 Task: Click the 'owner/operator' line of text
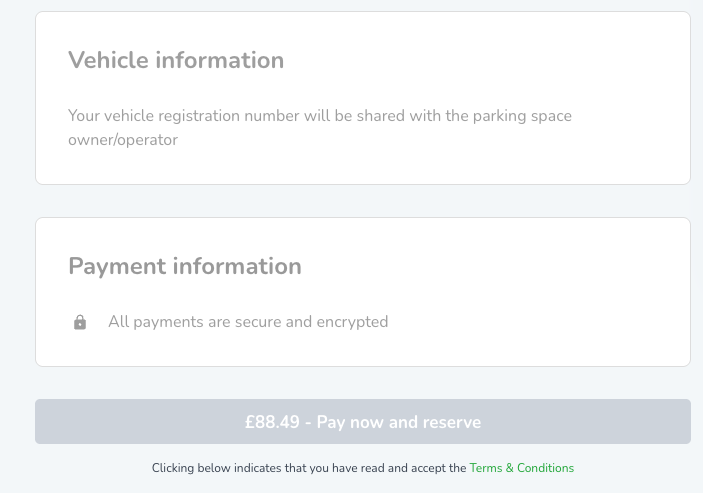[123, 140]
